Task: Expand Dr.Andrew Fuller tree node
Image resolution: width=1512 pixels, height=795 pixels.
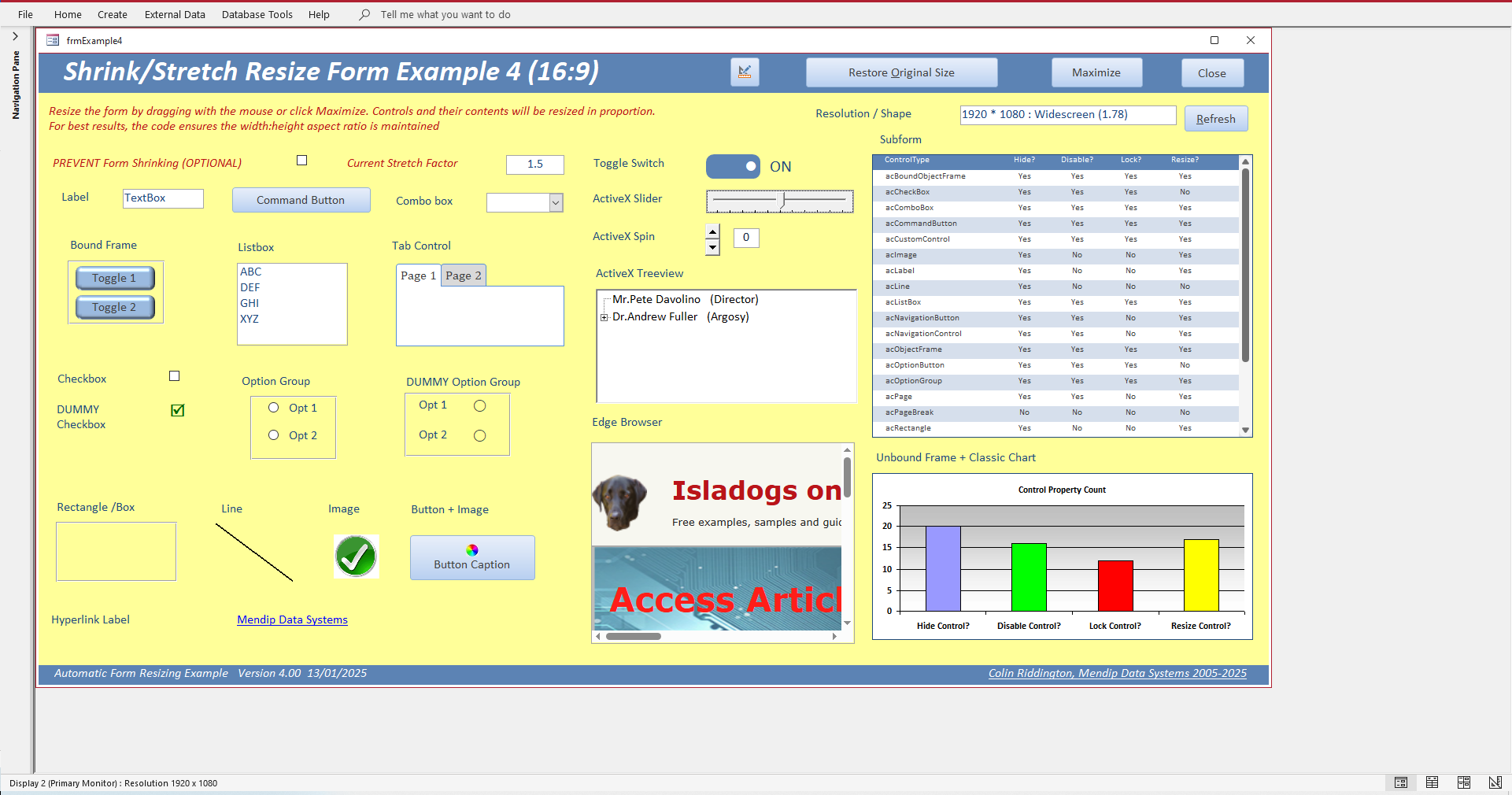Action: pos(604,317)
